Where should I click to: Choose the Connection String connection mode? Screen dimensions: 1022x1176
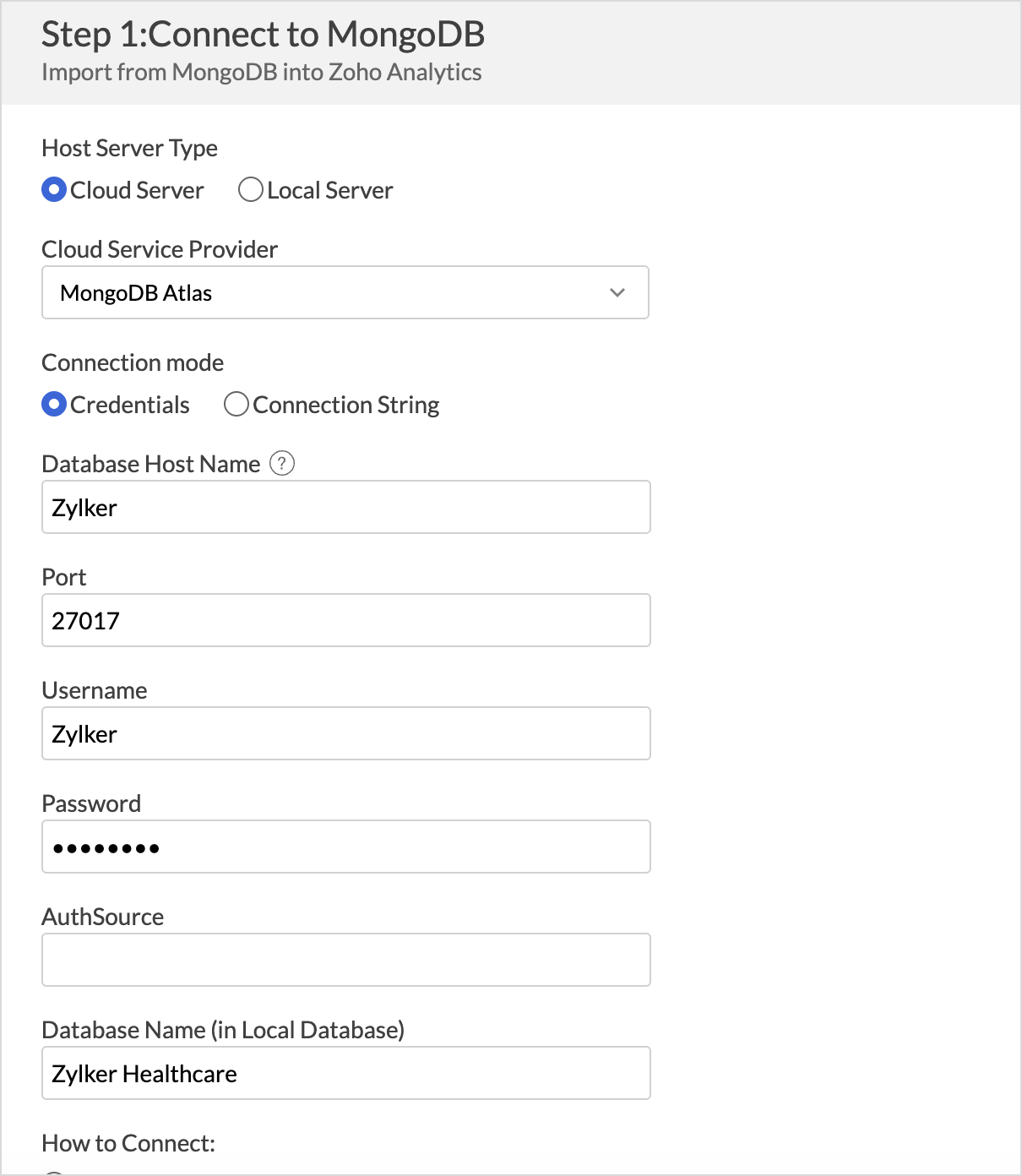[236, 405]
